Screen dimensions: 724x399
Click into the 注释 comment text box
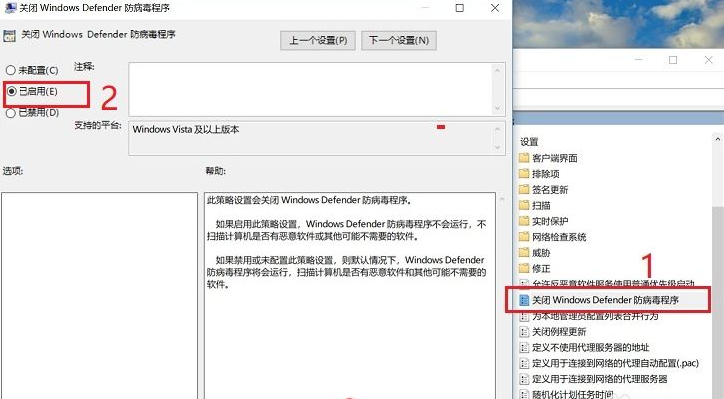pos(310,89)
